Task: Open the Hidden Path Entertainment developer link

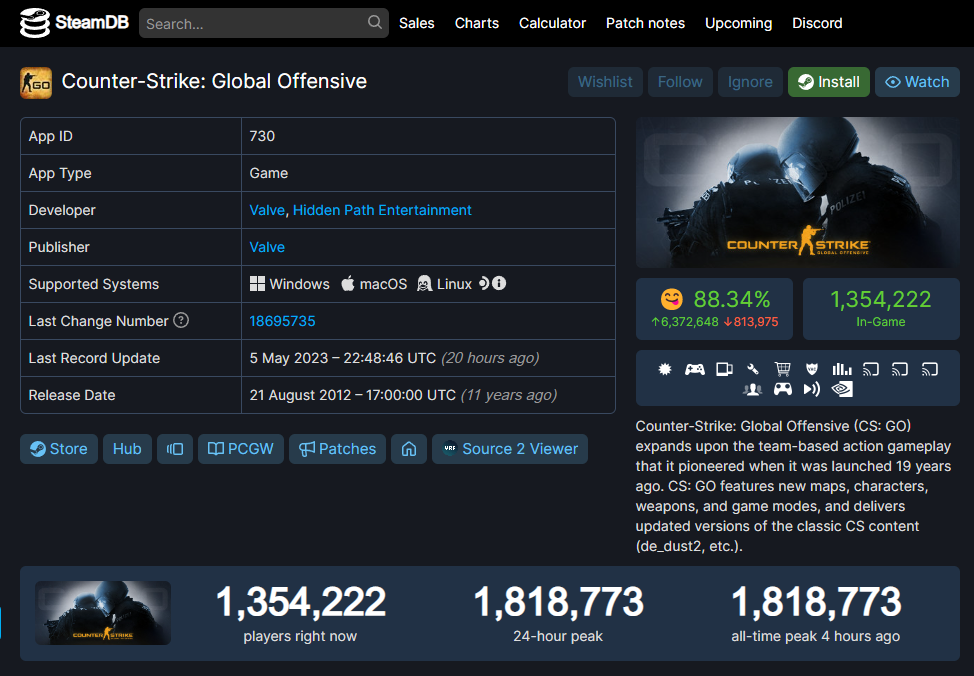Action: (382, 210)
